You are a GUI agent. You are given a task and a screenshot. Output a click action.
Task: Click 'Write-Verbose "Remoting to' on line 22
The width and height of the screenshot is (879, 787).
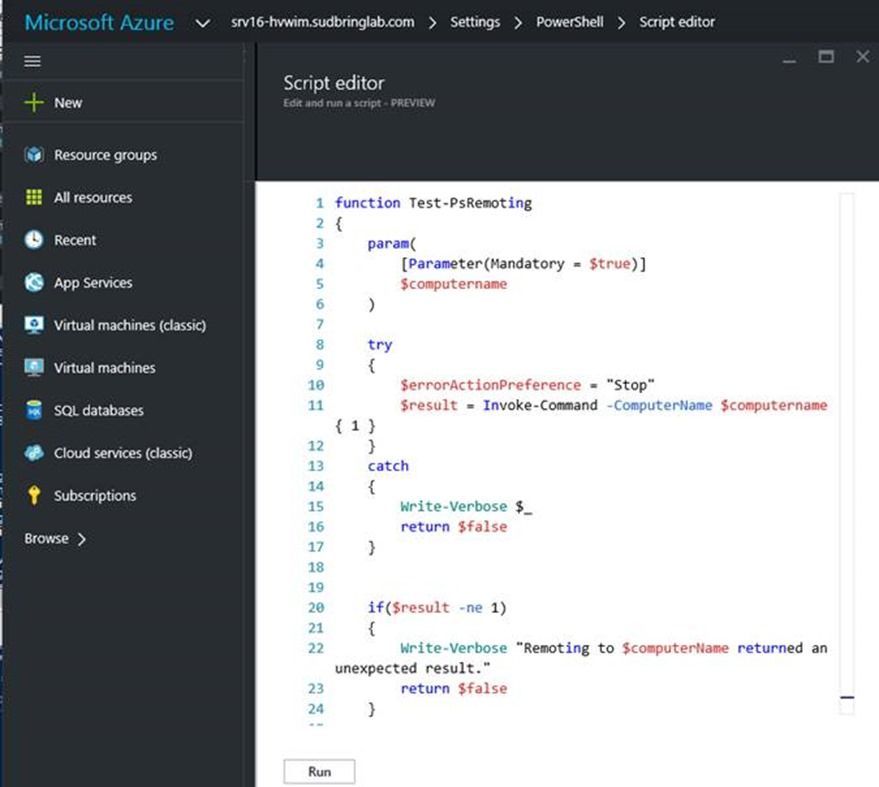point(507,648)
